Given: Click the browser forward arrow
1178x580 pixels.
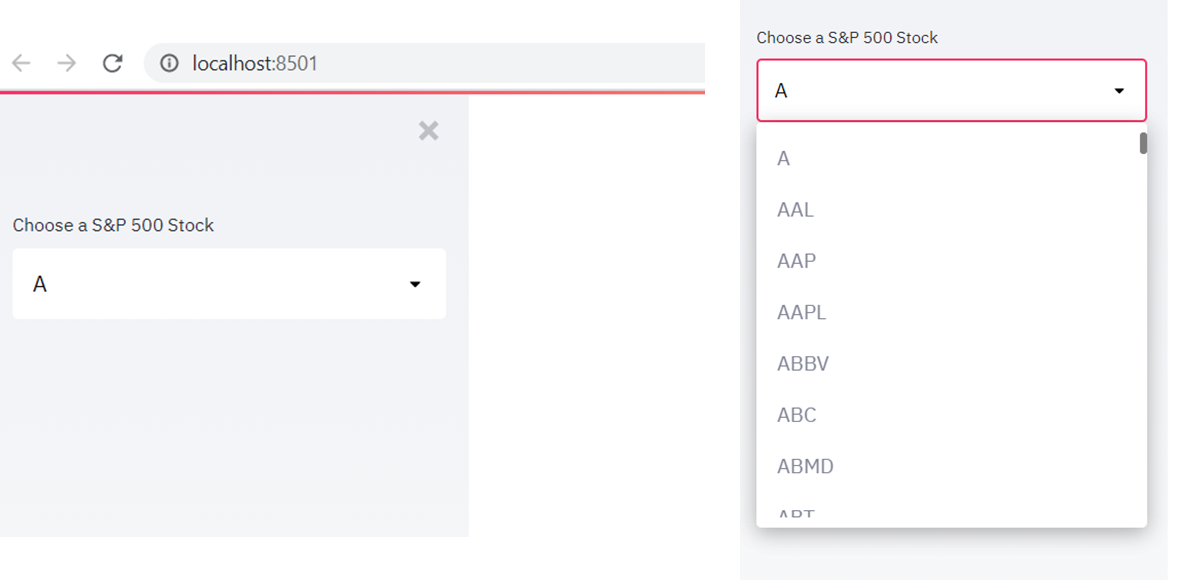Looking at the screenshot, I should pos(67,64).
